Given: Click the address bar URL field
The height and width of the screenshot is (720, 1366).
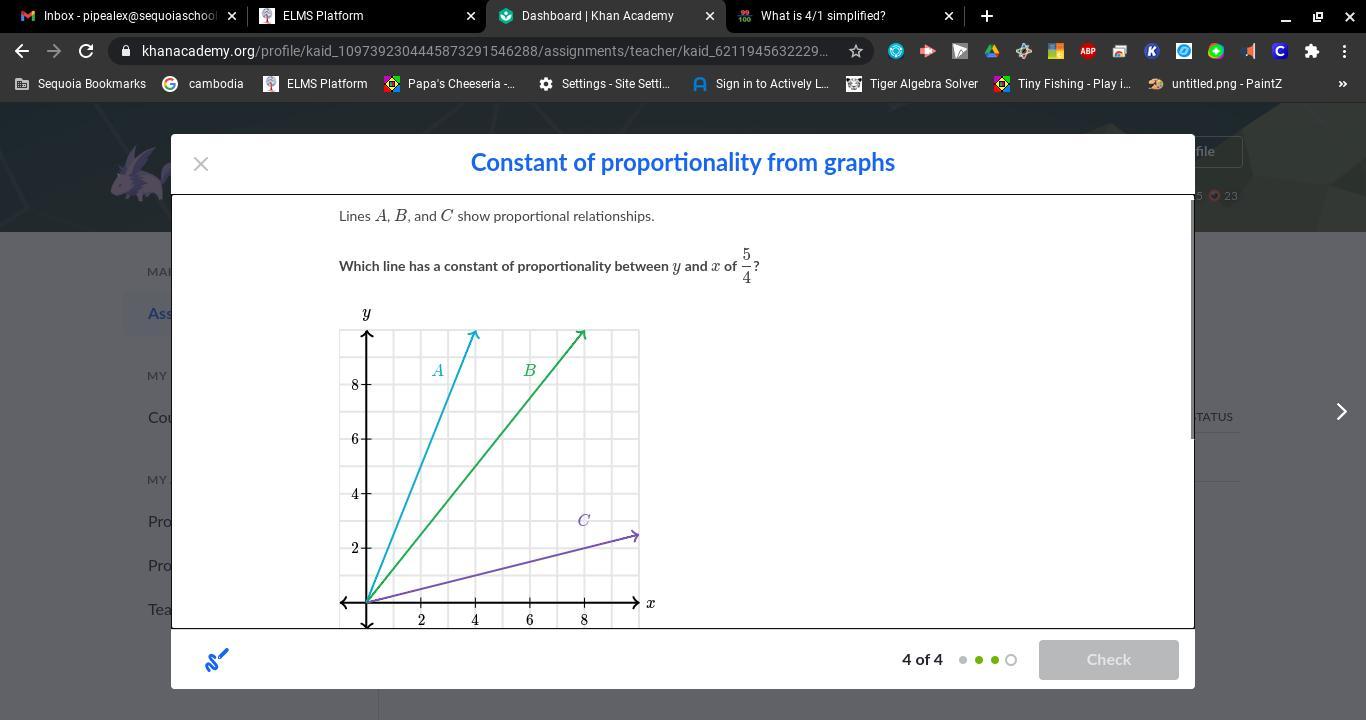Looking at the screenshot, I should [485, 51].
